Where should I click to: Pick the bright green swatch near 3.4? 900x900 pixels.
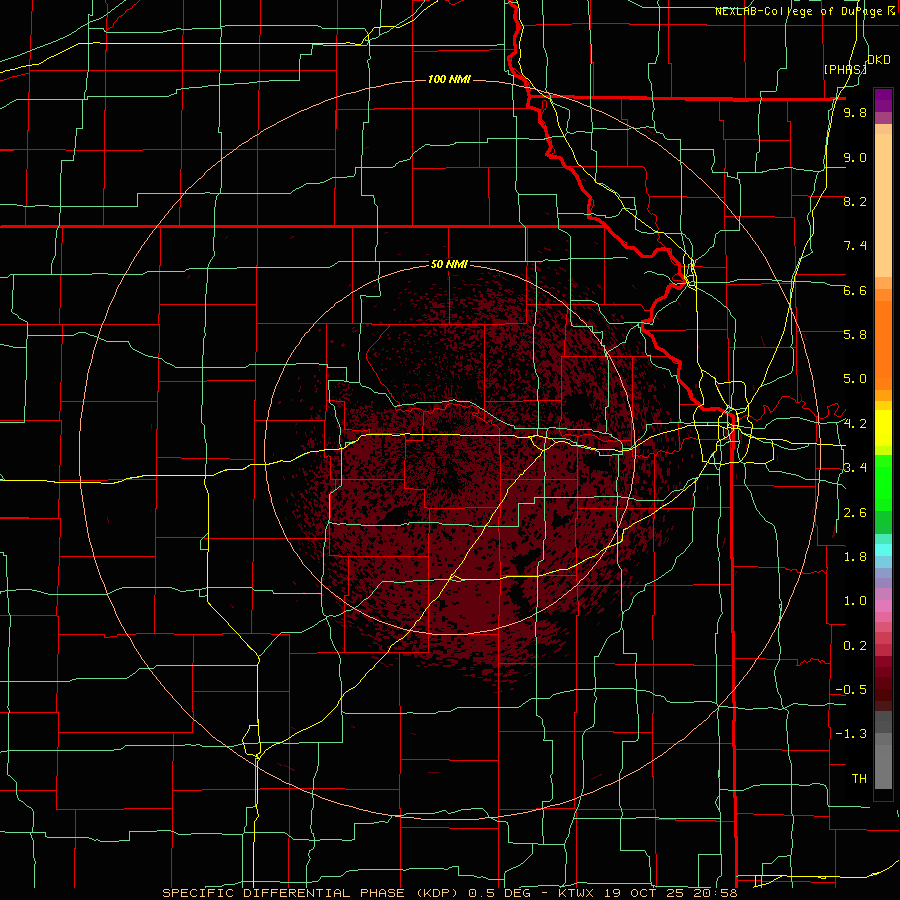[x=883, y=483]
